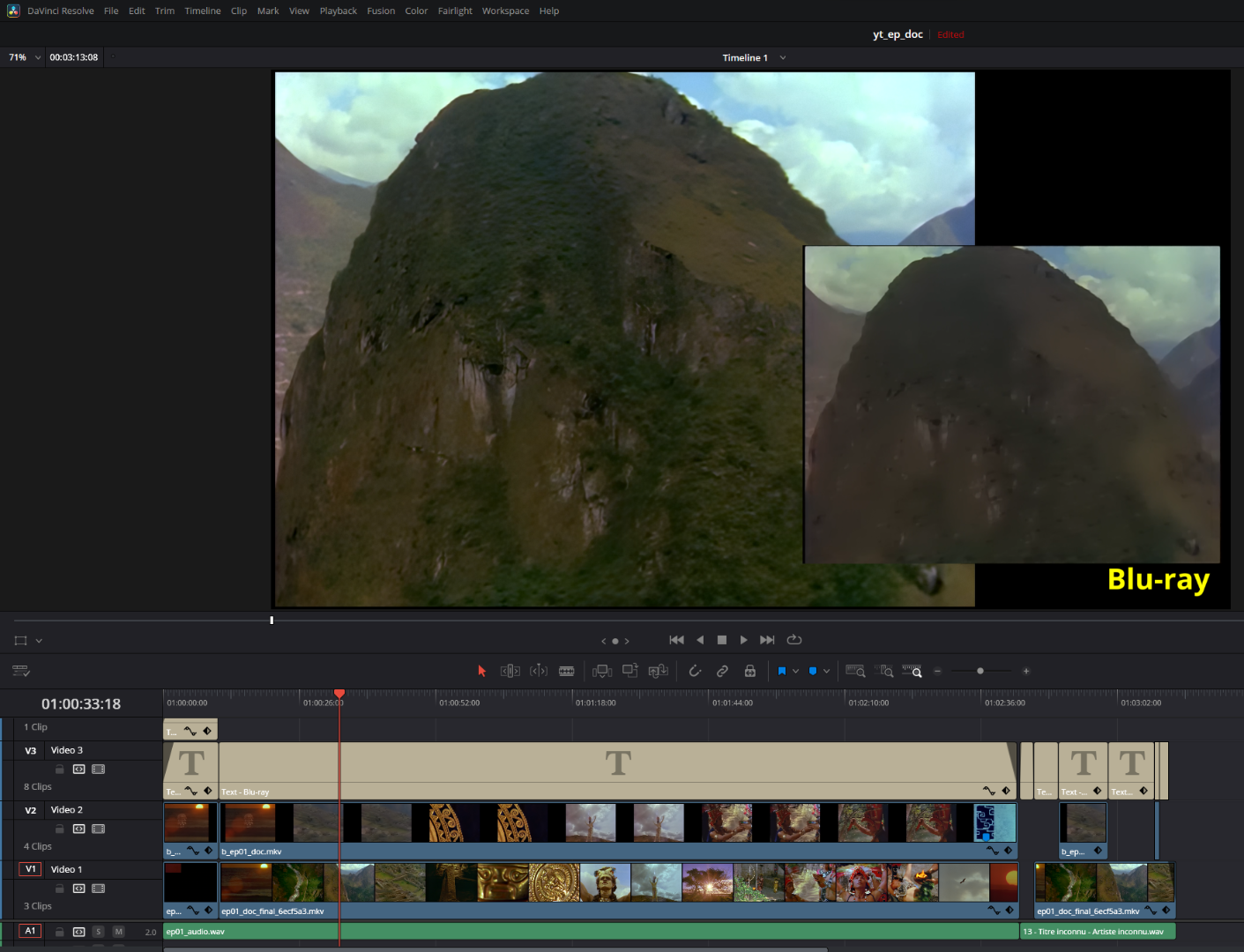1244x952 pixels.
Task: Click the Insert Clip icon
Action: (x=602, y=672)
